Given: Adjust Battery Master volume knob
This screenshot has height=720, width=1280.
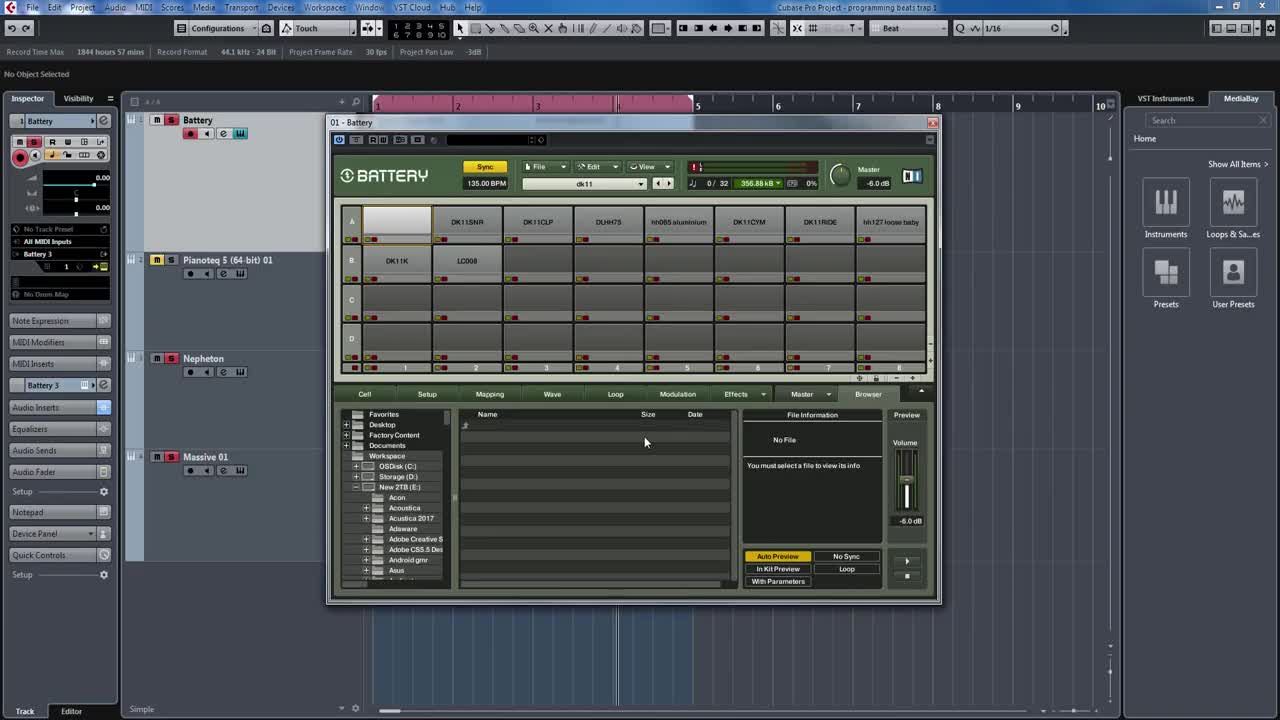Looking at the screenshot, I should (x=840, y=176).
